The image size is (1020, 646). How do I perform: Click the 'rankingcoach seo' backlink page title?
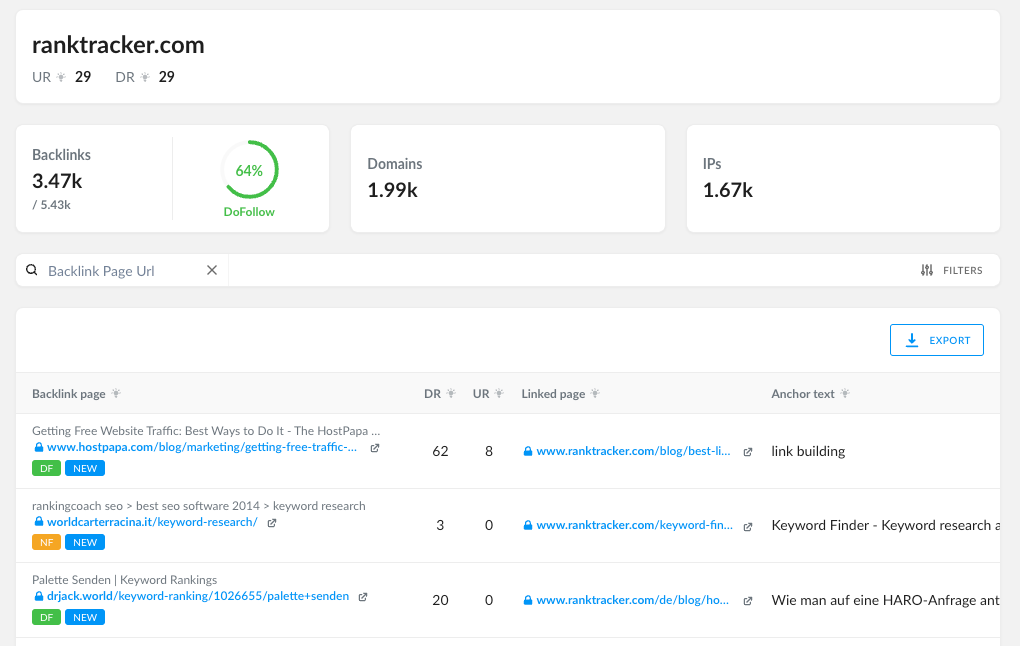pyautogui.click(x=198, y=505)
